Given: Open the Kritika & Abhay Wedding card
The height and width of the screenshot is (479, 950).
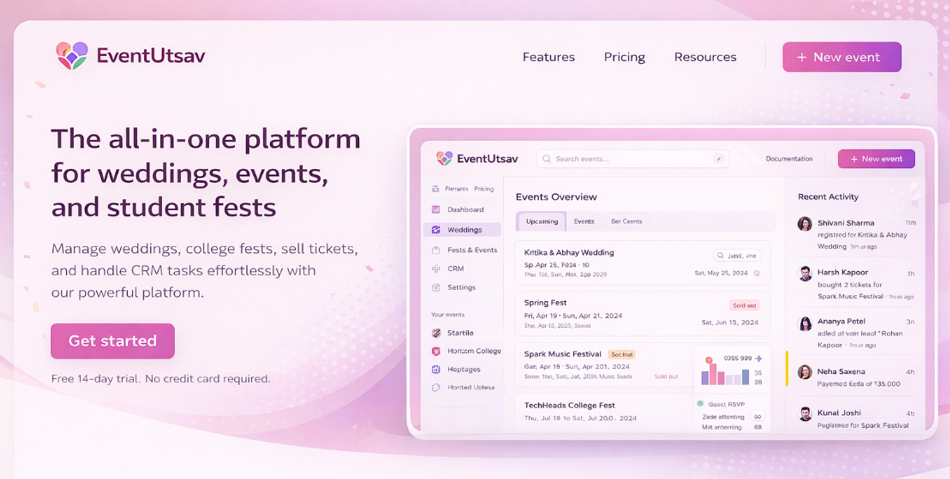Looking at the screenshot, I should coord(642,263).
